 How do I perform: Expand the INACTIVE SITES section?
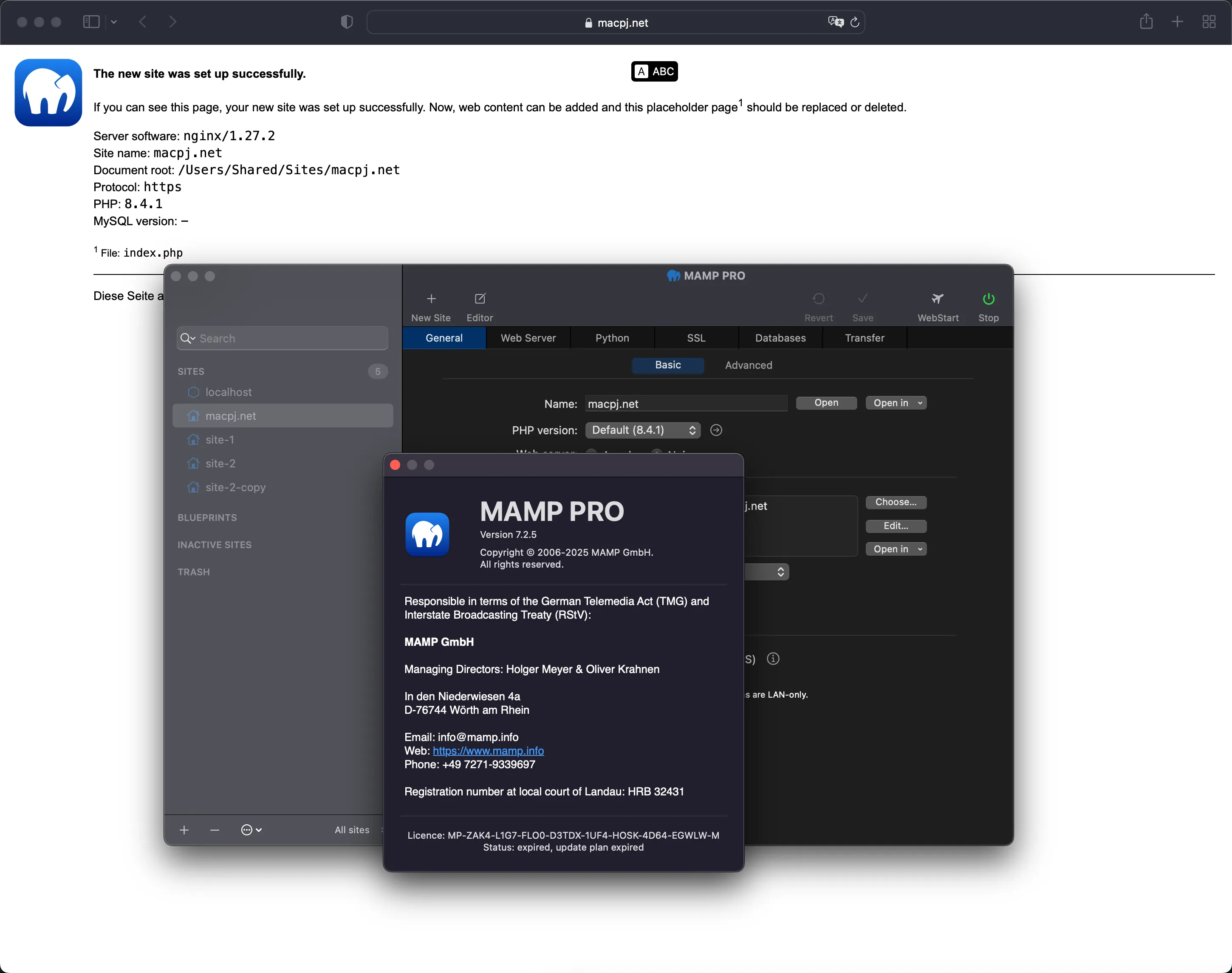pos(215,545)
